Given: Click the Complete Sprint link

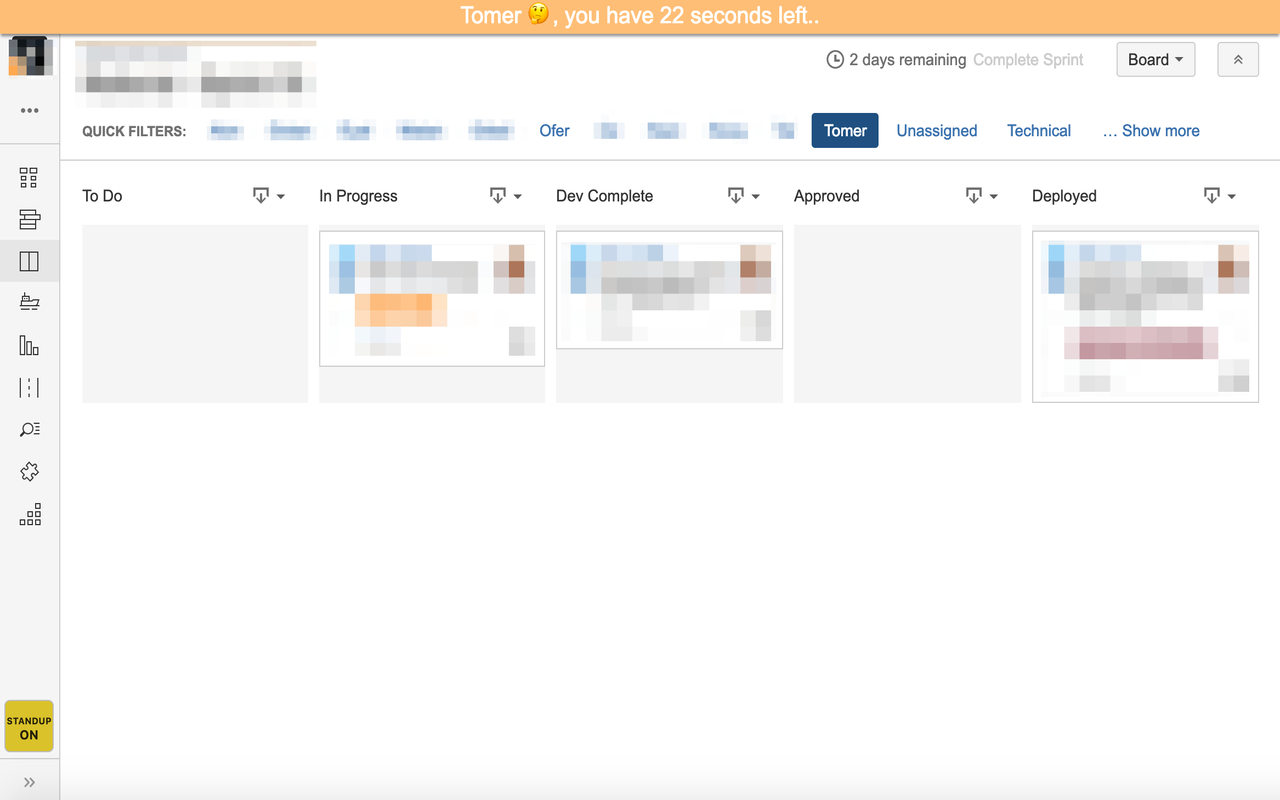Looking at the screenshot, I should click(x=1028, y=60).
